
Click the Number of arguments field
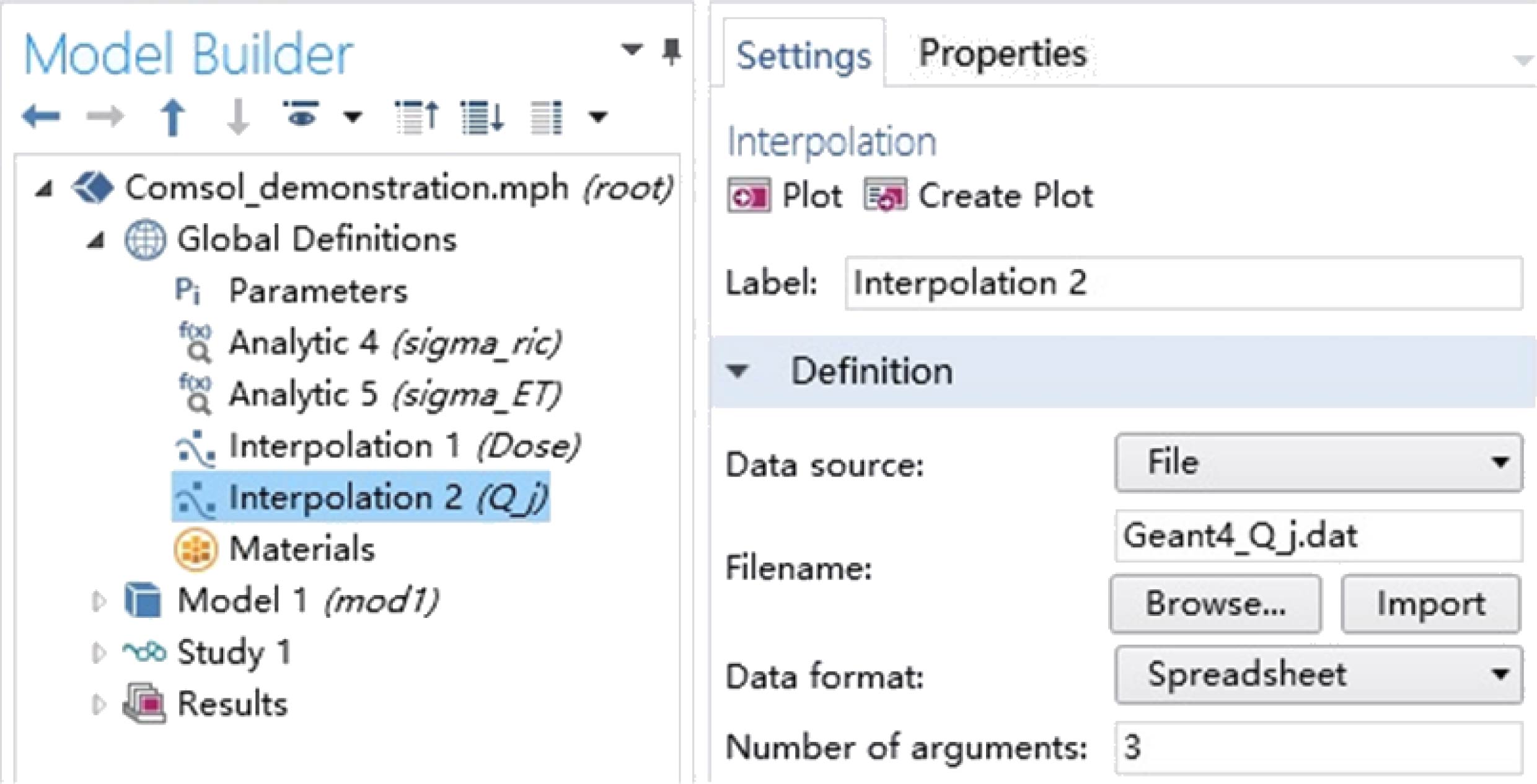coord(1318,747)
